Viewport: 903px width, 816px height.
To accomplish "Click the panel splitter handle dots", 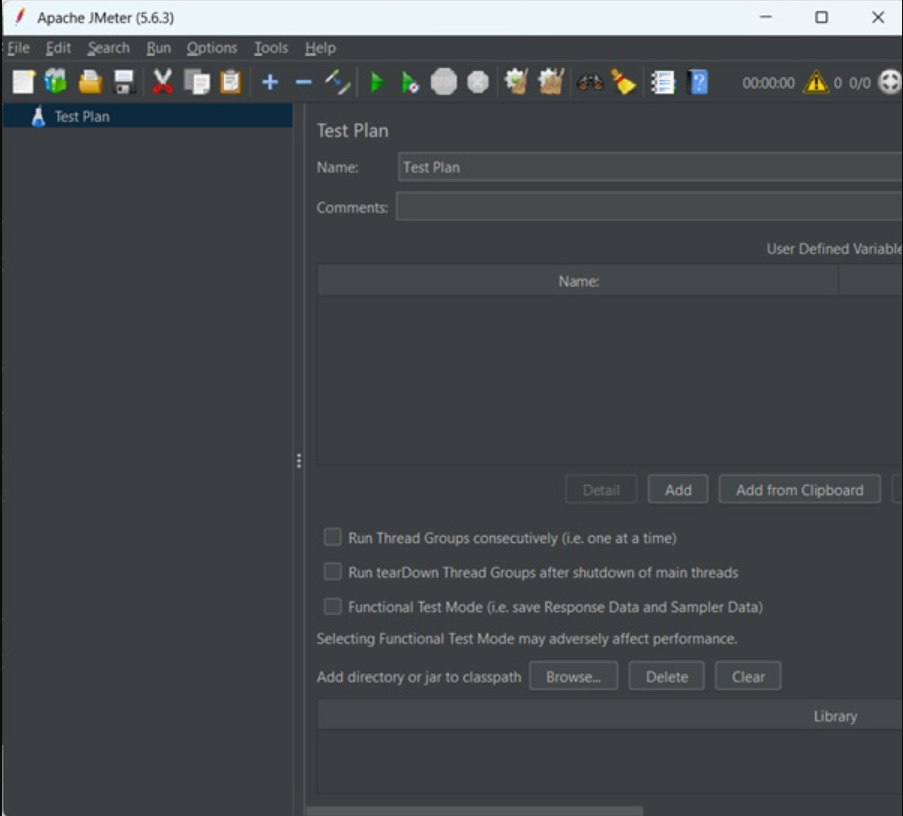I will click(298, 461).
